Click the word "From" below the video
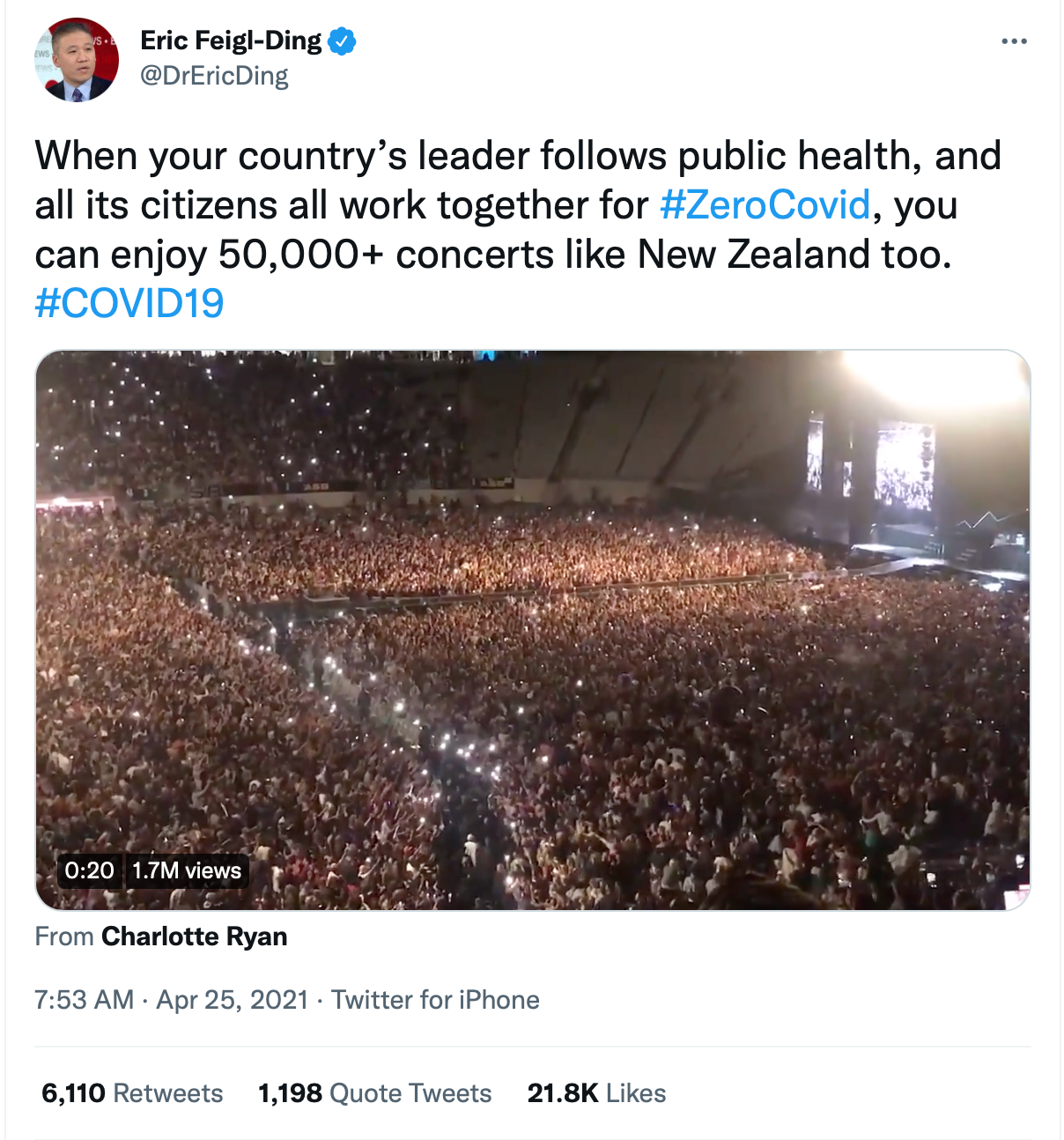This screenshot has height=1140, width=1064. (x=64, y=936)
